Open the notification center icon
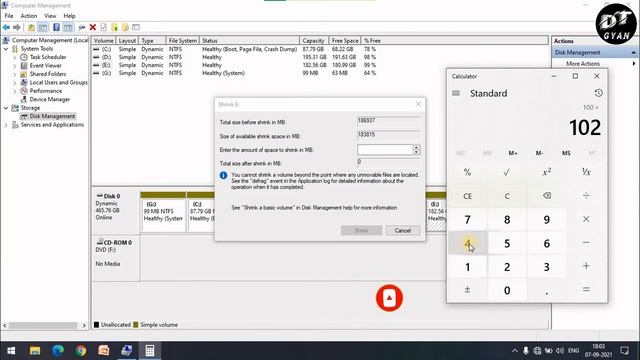Screen dimensions: 640x360 [x=624, y=351]
